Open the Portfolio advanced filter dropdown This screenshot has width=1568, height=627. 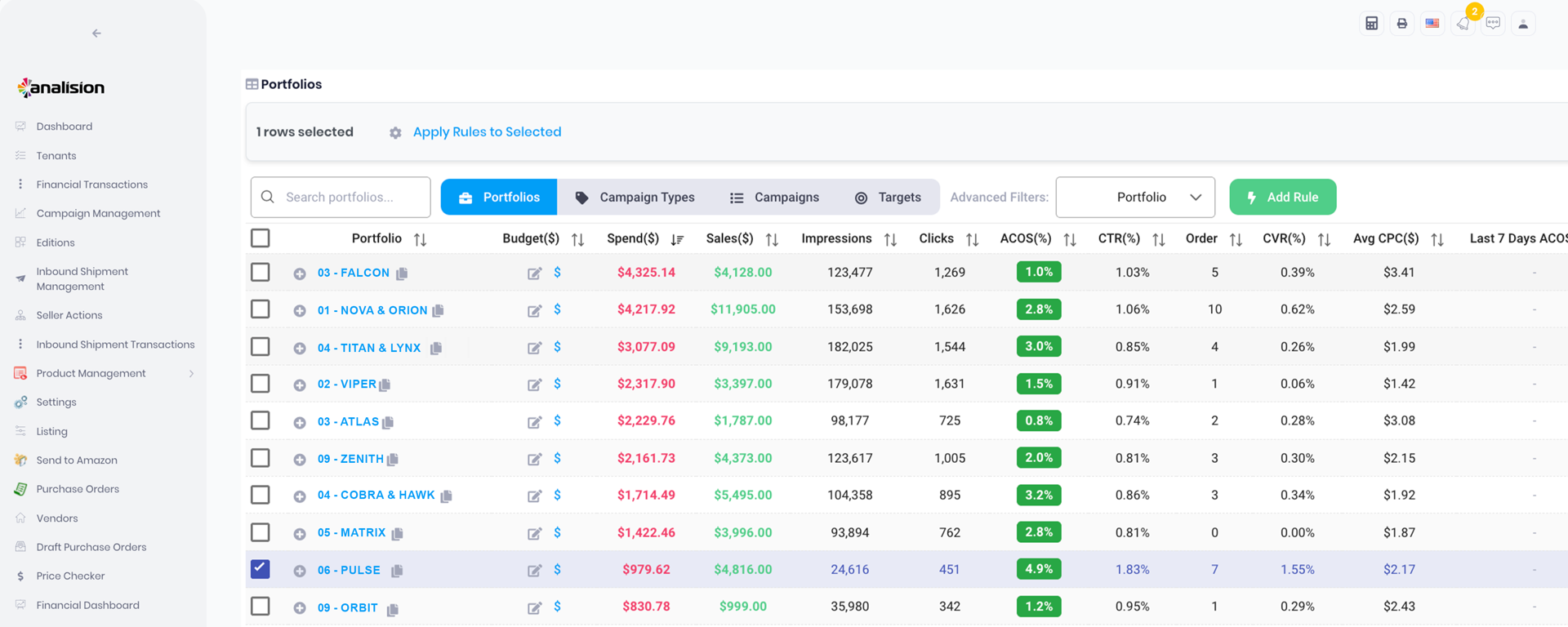[x=1134, y=198]
